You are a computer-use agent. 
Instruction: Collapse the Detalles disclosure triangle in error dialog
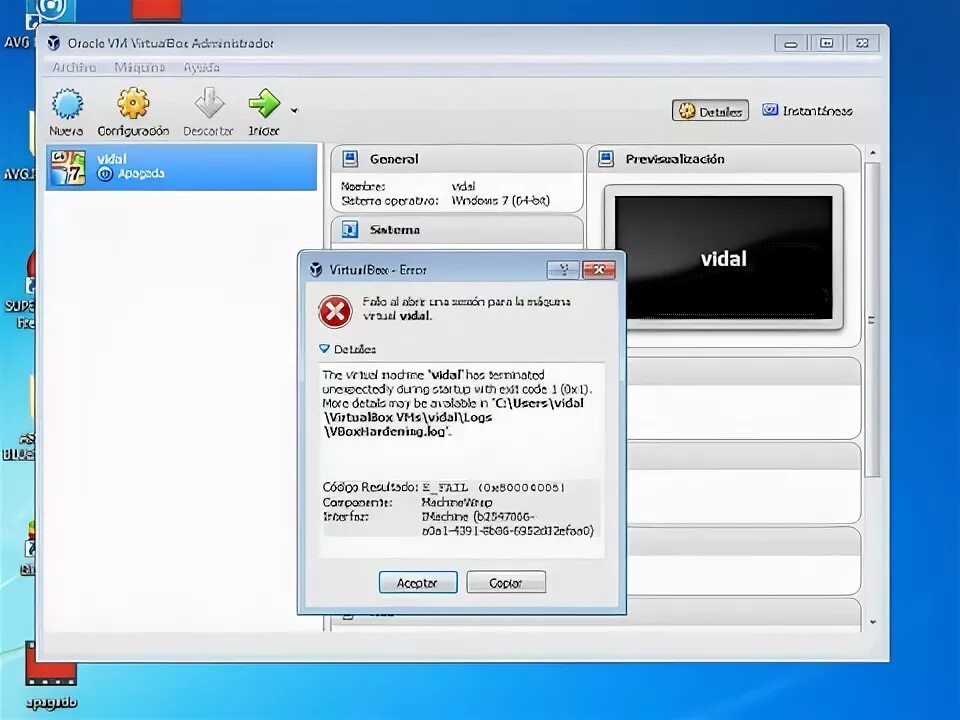(x=324, y=348)
